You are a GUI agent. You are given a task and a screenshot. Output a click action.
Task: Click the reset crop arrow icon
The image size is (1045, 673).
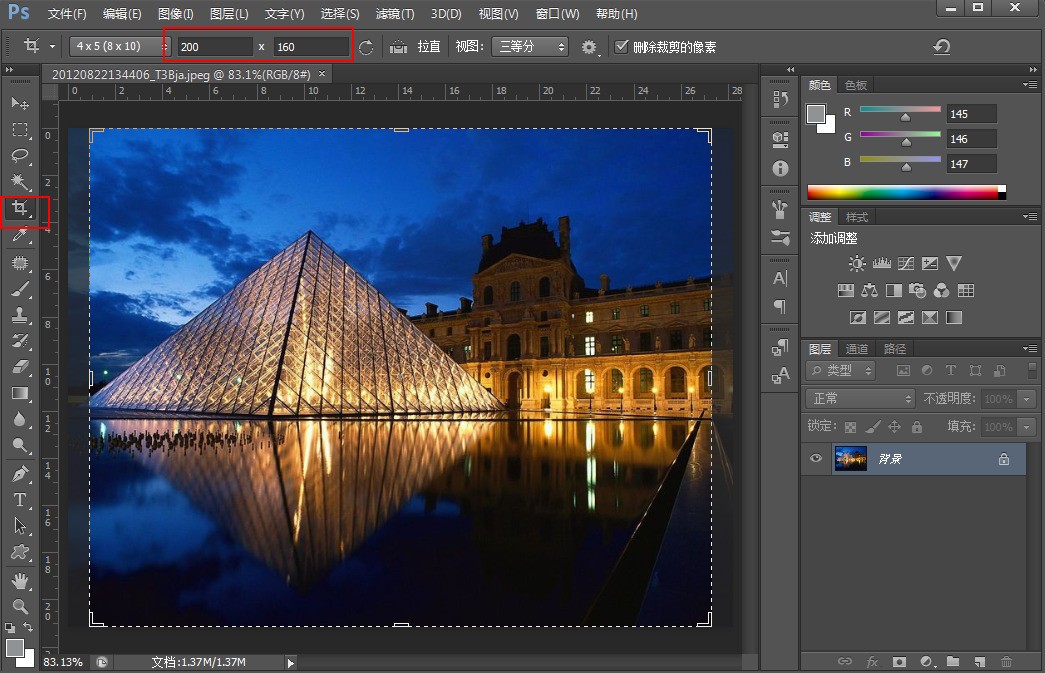coord(940,47)
